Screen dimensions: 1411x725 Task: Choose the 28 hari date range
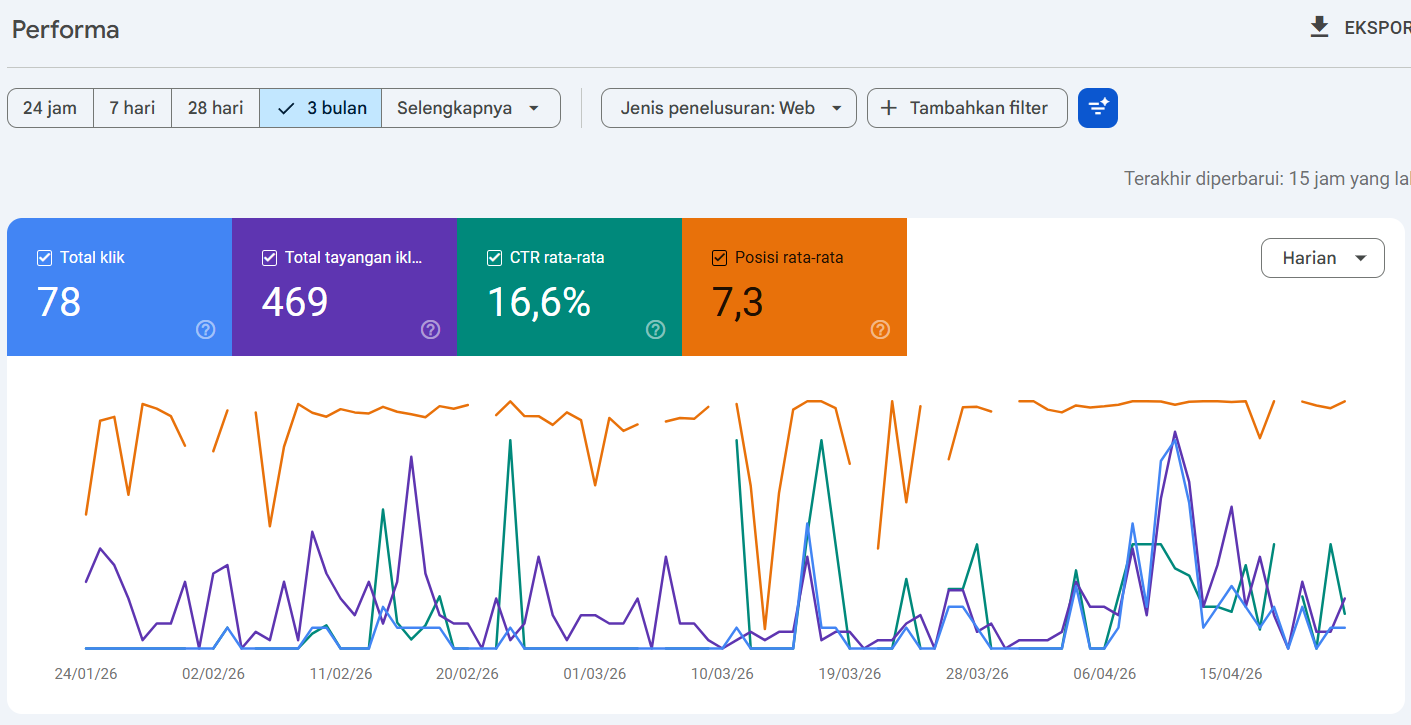click(x=215, y=108)
